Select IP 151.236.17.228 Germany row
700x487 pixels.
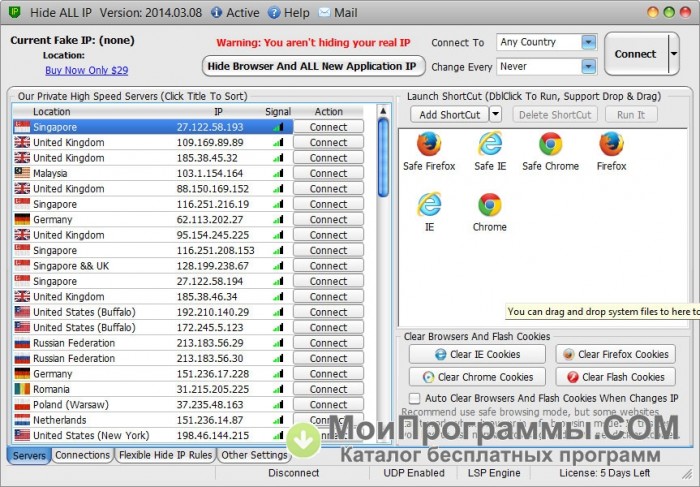click(153, 374)
